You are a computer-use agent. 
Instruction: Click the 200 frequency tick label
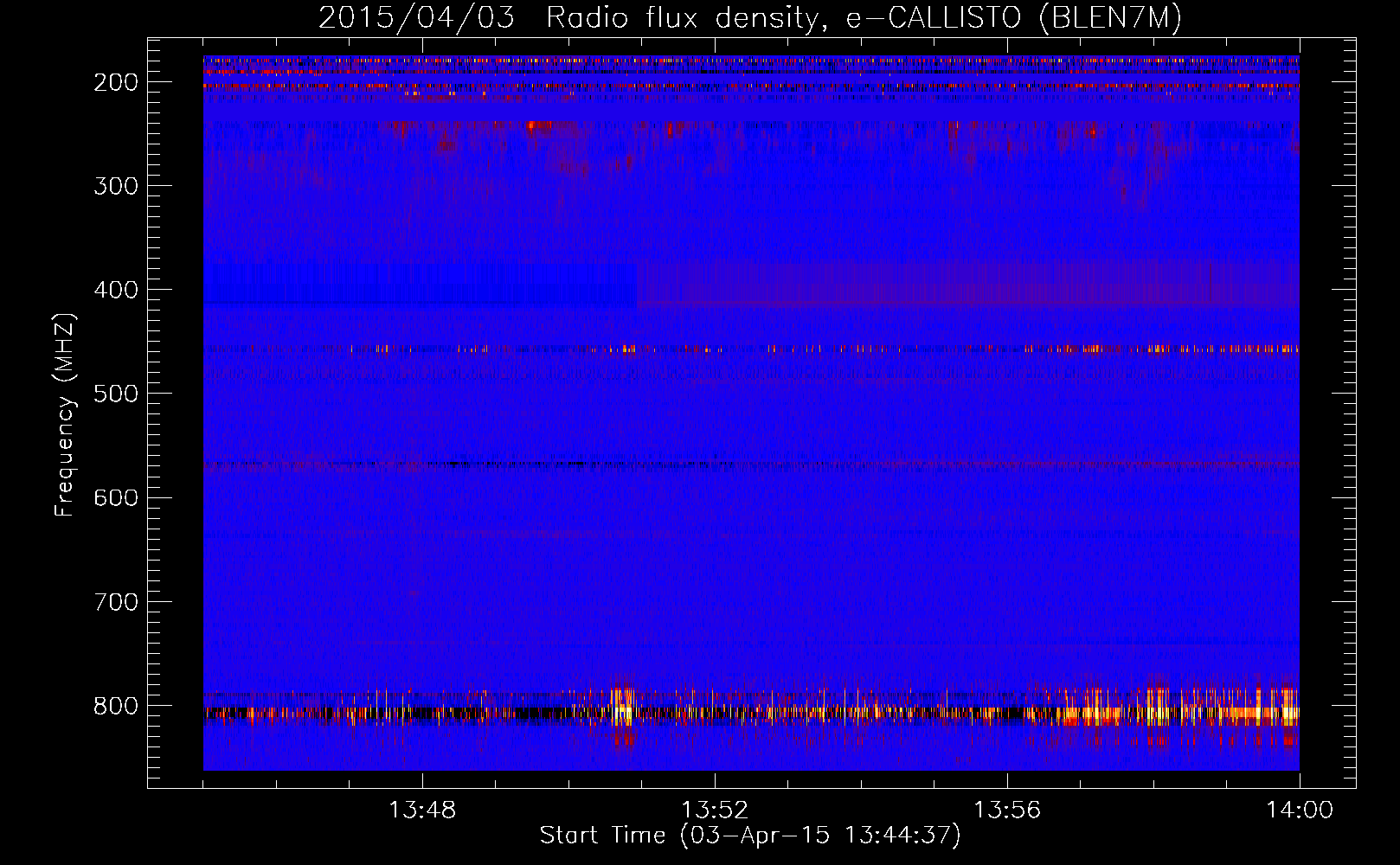pos(116,82)
